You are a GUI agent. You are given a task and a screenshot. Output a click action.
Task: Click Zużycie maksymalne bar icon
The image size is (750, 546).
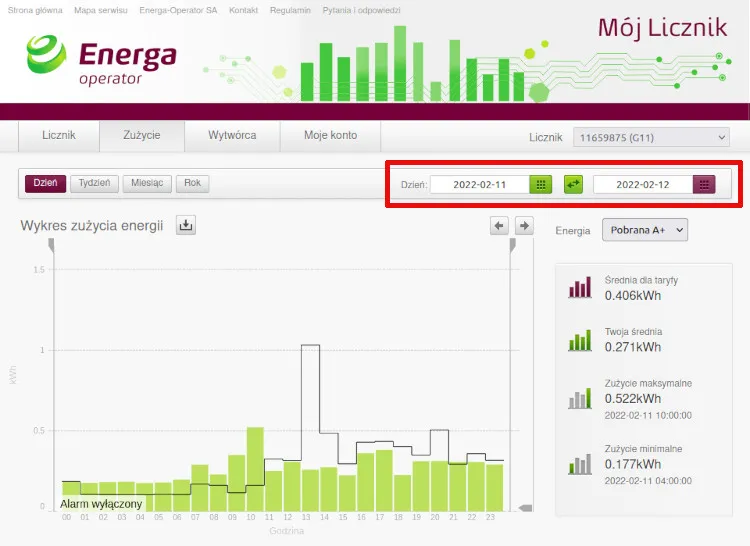click(580, 398)
